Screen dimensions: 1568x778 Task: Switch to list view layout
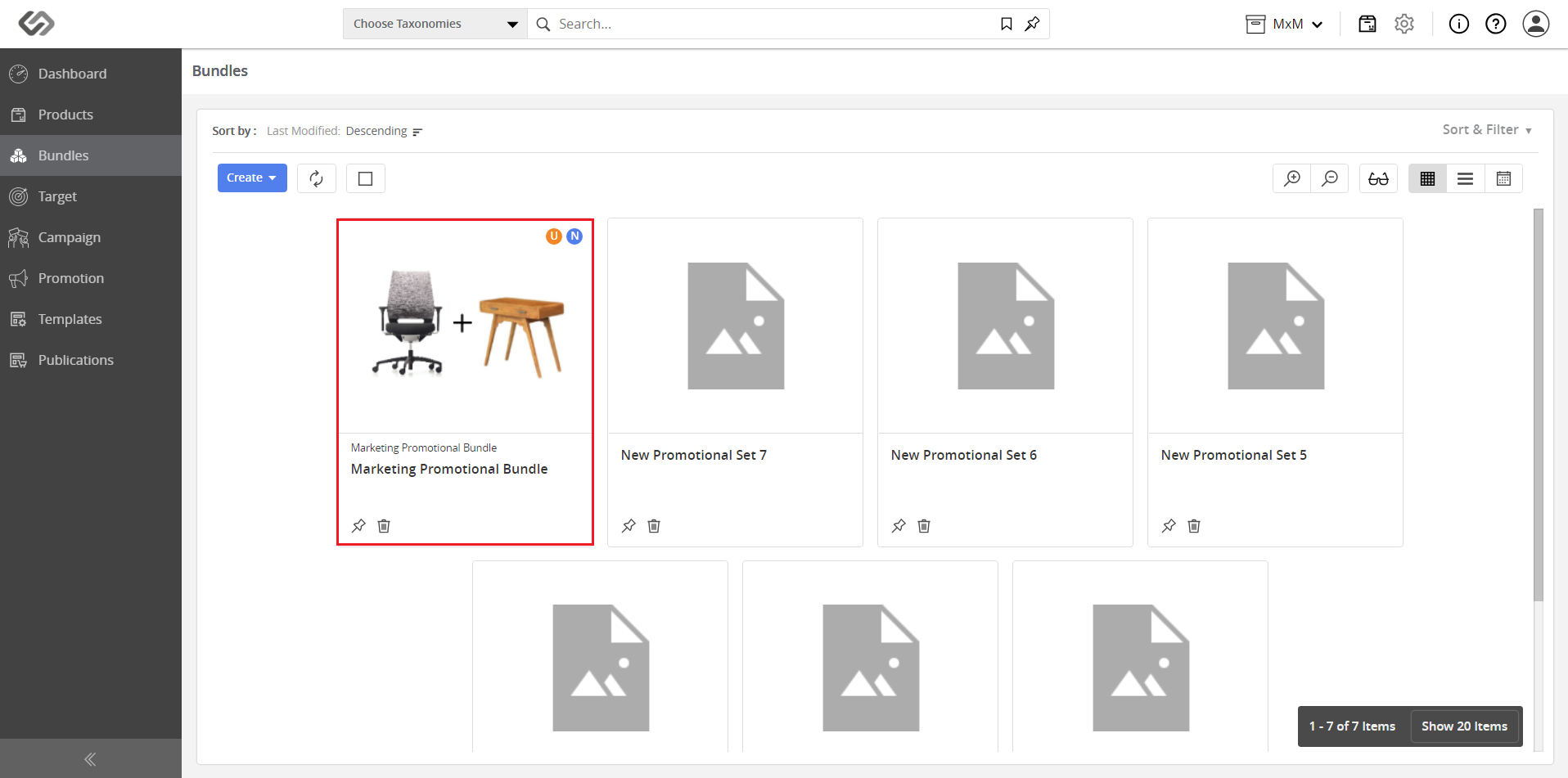coord(1466,178)
